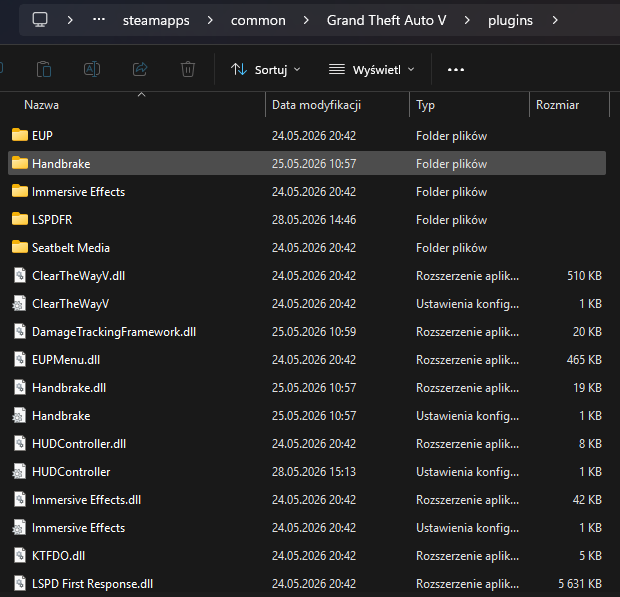Click the share toolbar icon

click(140, 70)
